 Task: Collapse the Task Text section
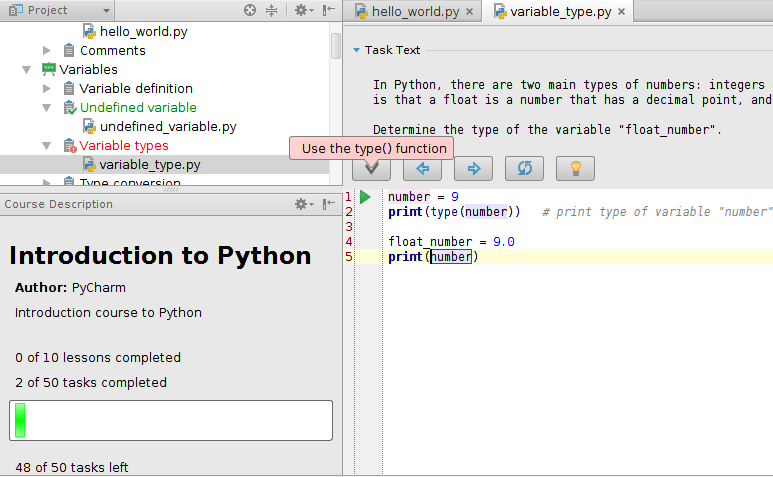pos(356,50)
